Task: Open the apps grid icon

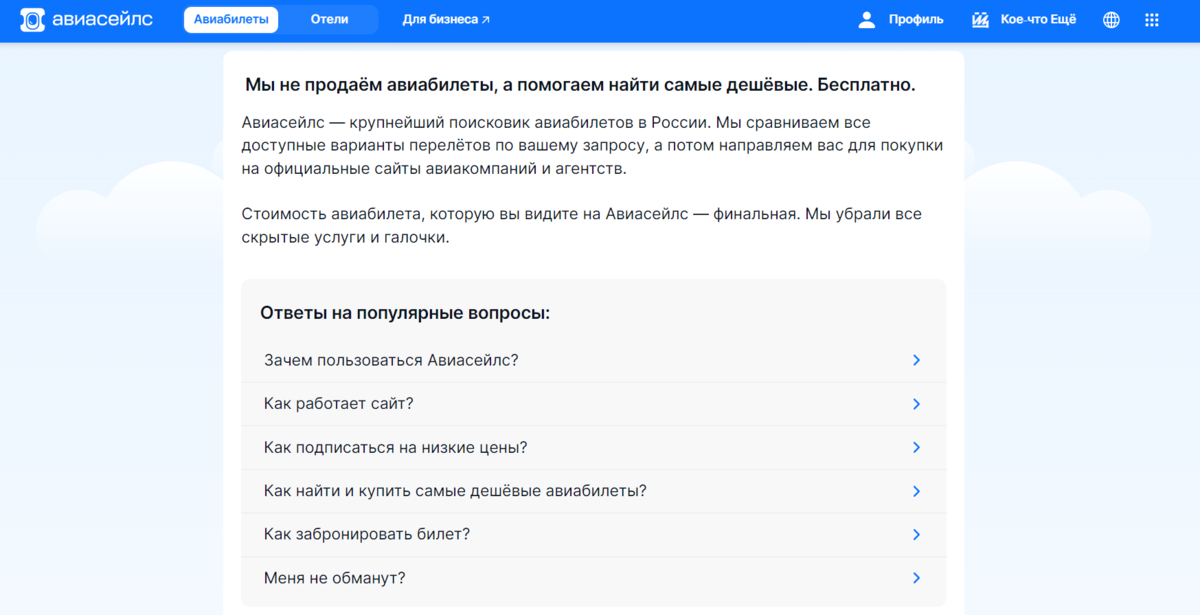Action: [1151, 19]
